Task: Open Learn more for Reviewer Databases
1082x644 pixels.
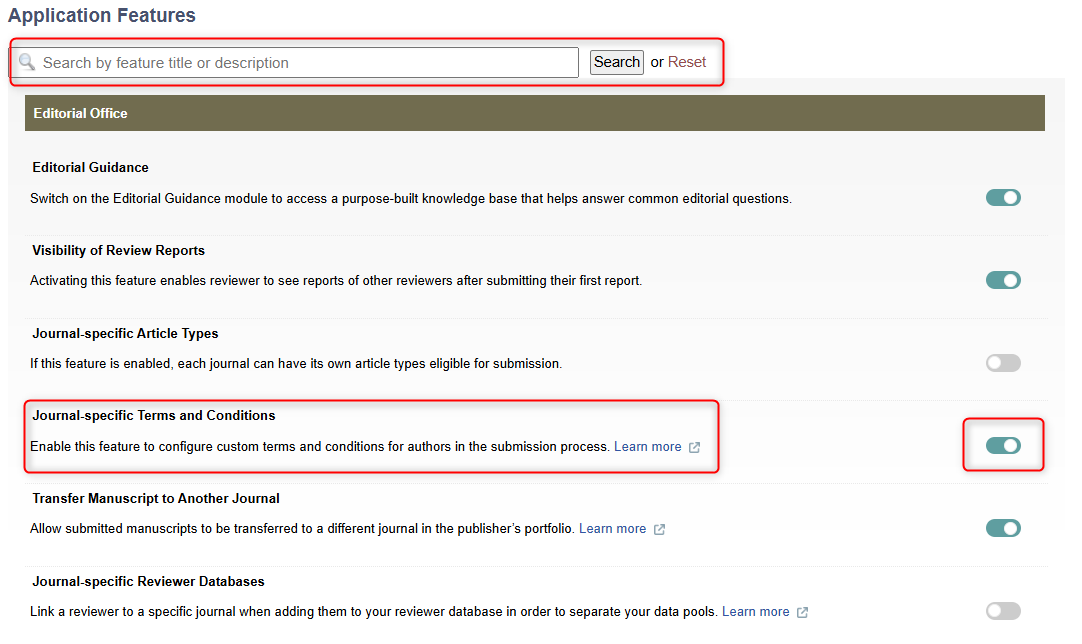Action: click(x=755, y=612)
